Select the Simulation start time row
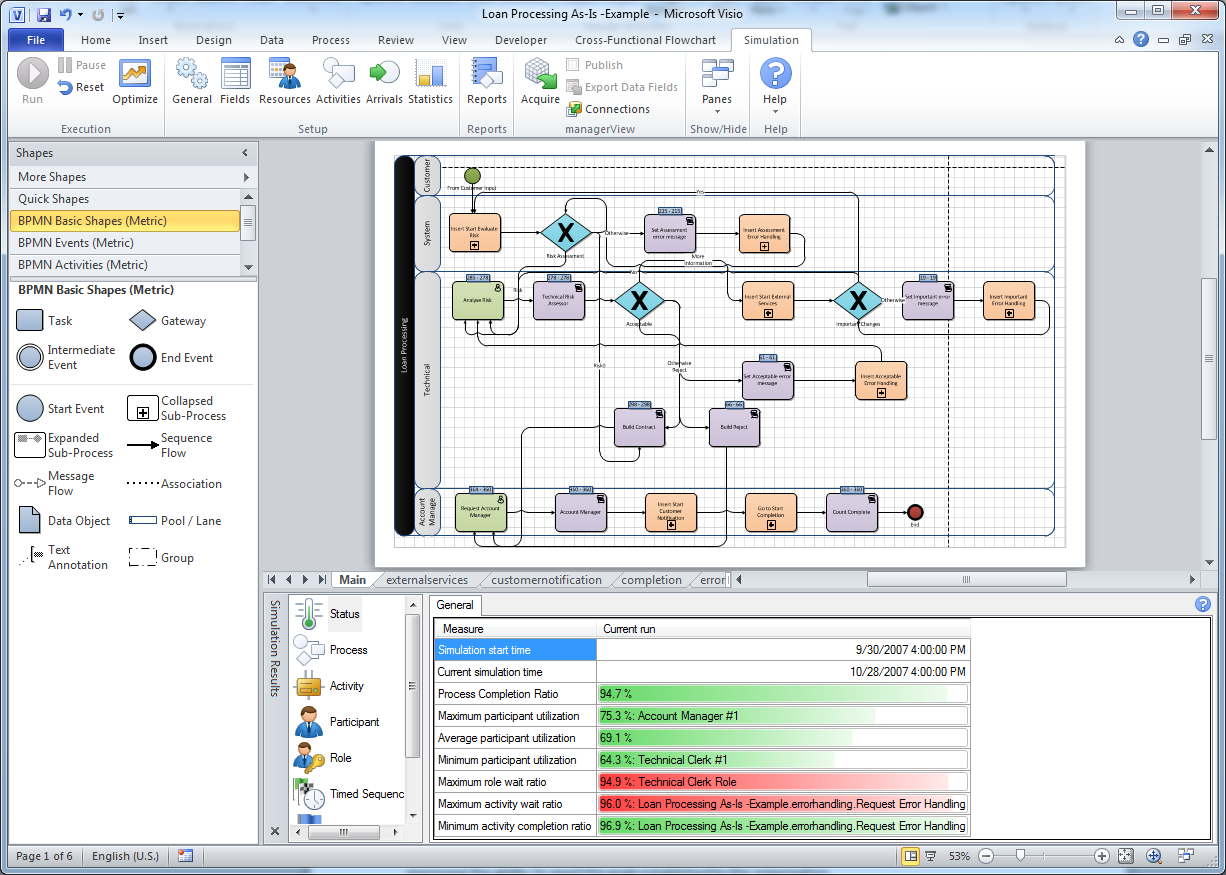The height and width of the screenshot is (875, 1226). click(516, 650)
